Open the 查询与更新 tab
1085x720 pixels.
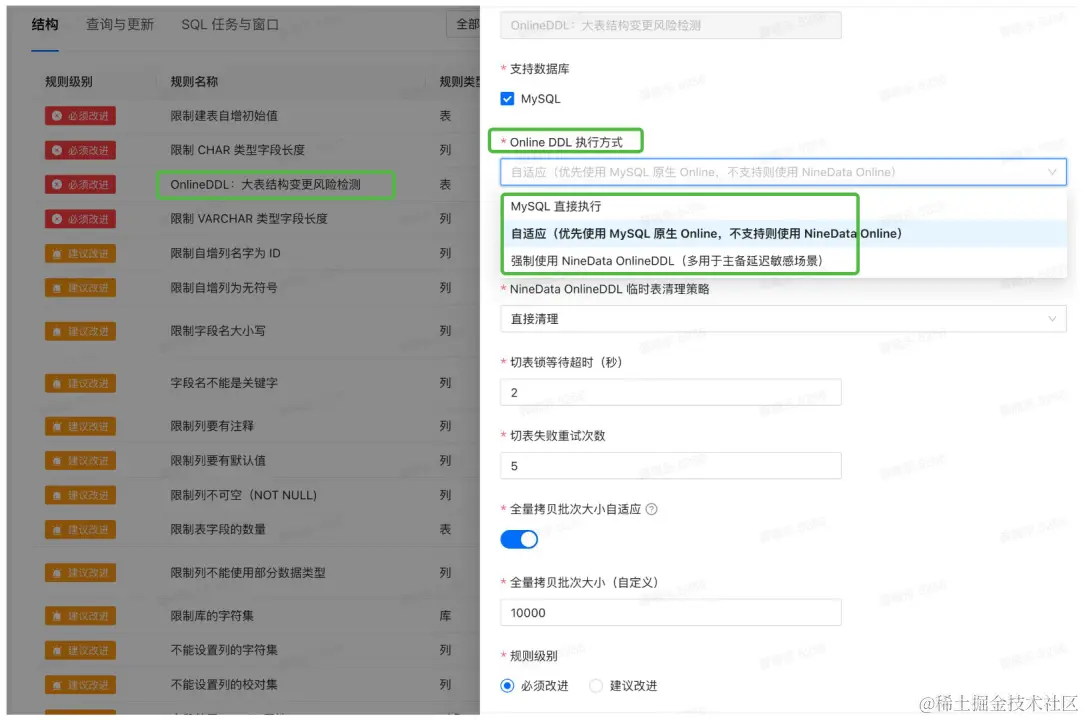120,25
